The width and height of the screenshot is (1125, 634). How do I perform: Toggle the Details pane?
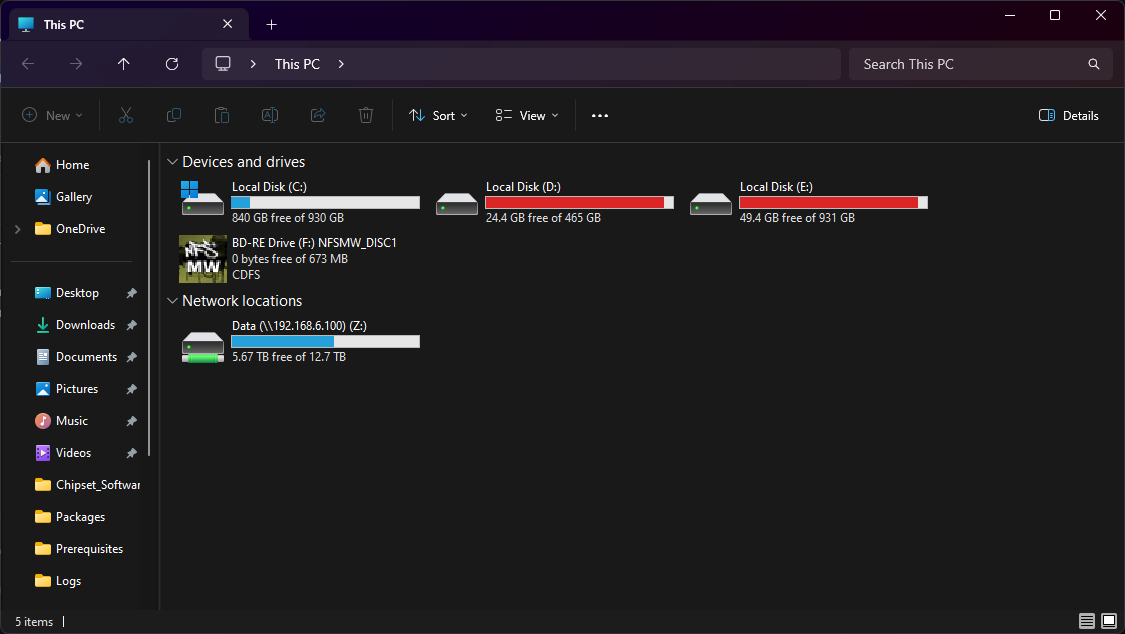click(x=1068, y=115)
